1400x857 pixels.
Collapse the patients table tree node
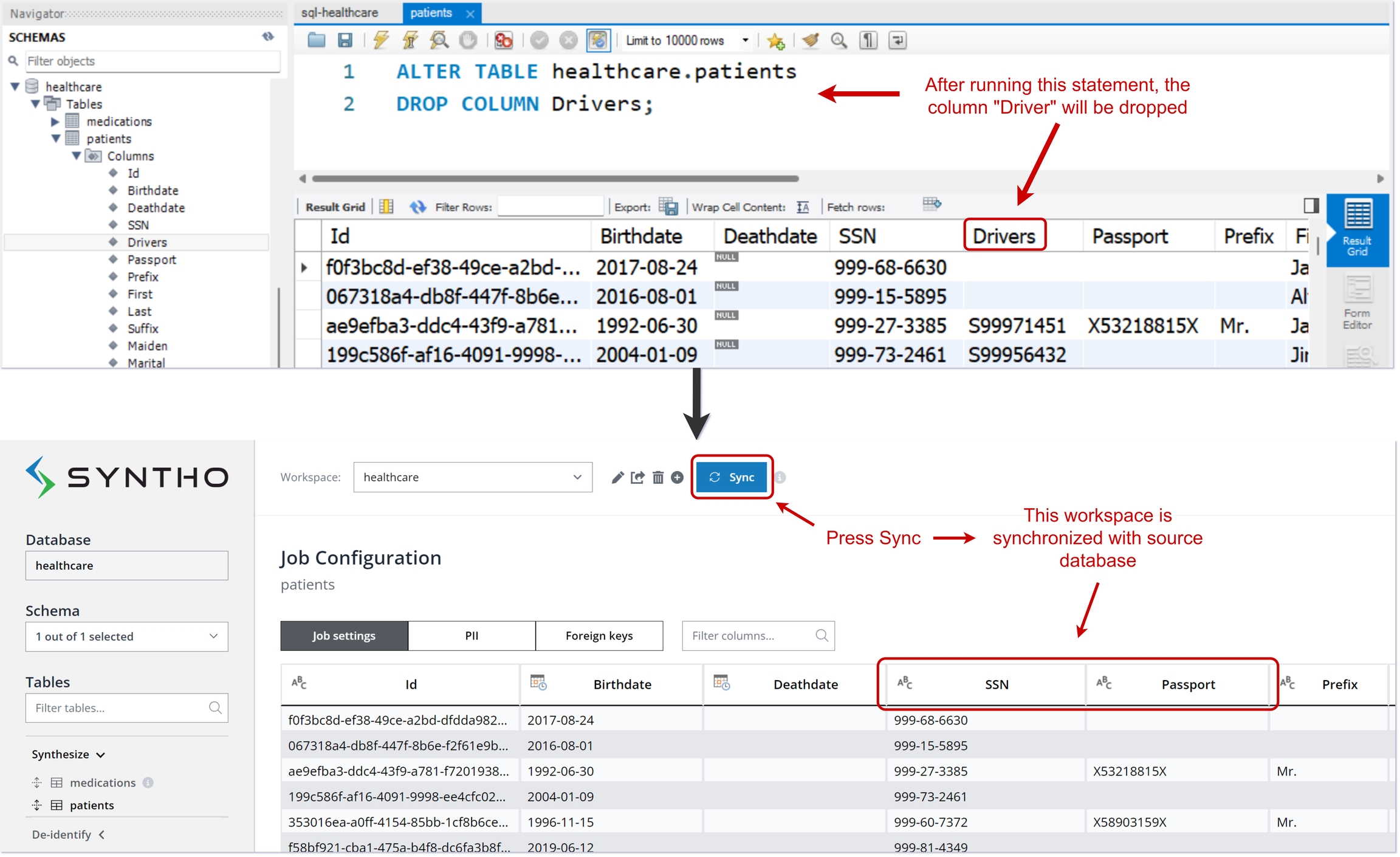pyautogui.click(x=56, y=139)
